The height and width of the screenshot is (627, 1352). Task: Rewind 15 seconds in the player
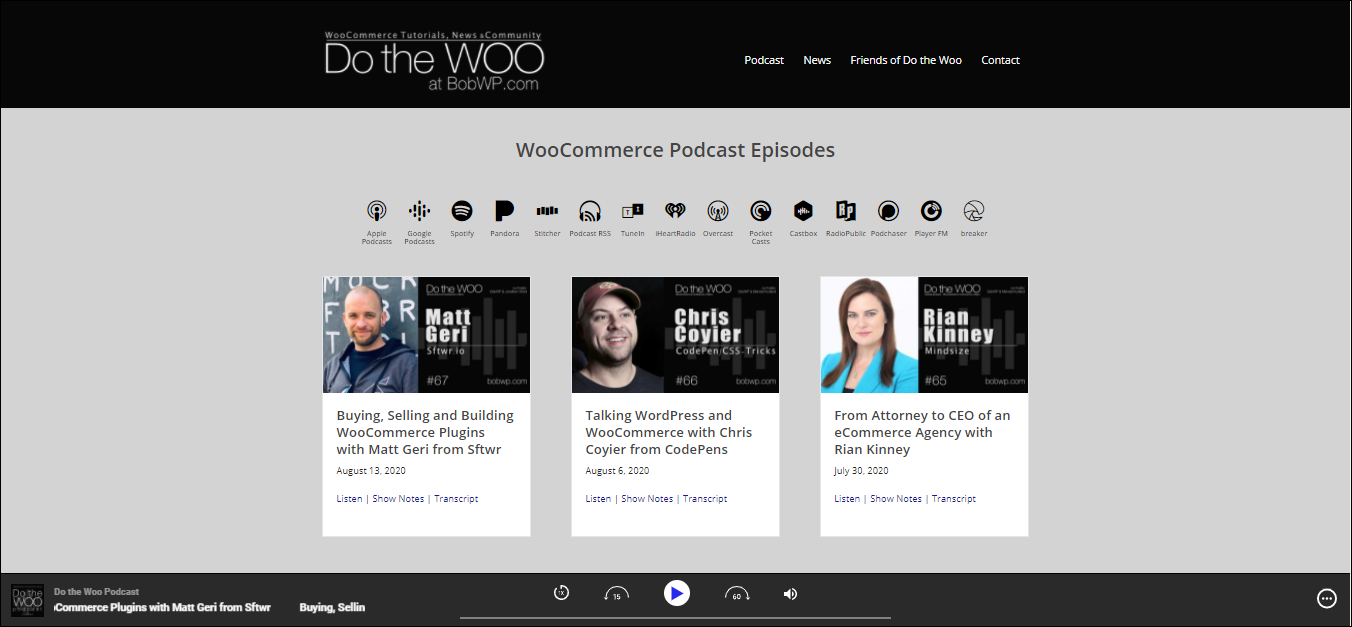pos(616,594)
